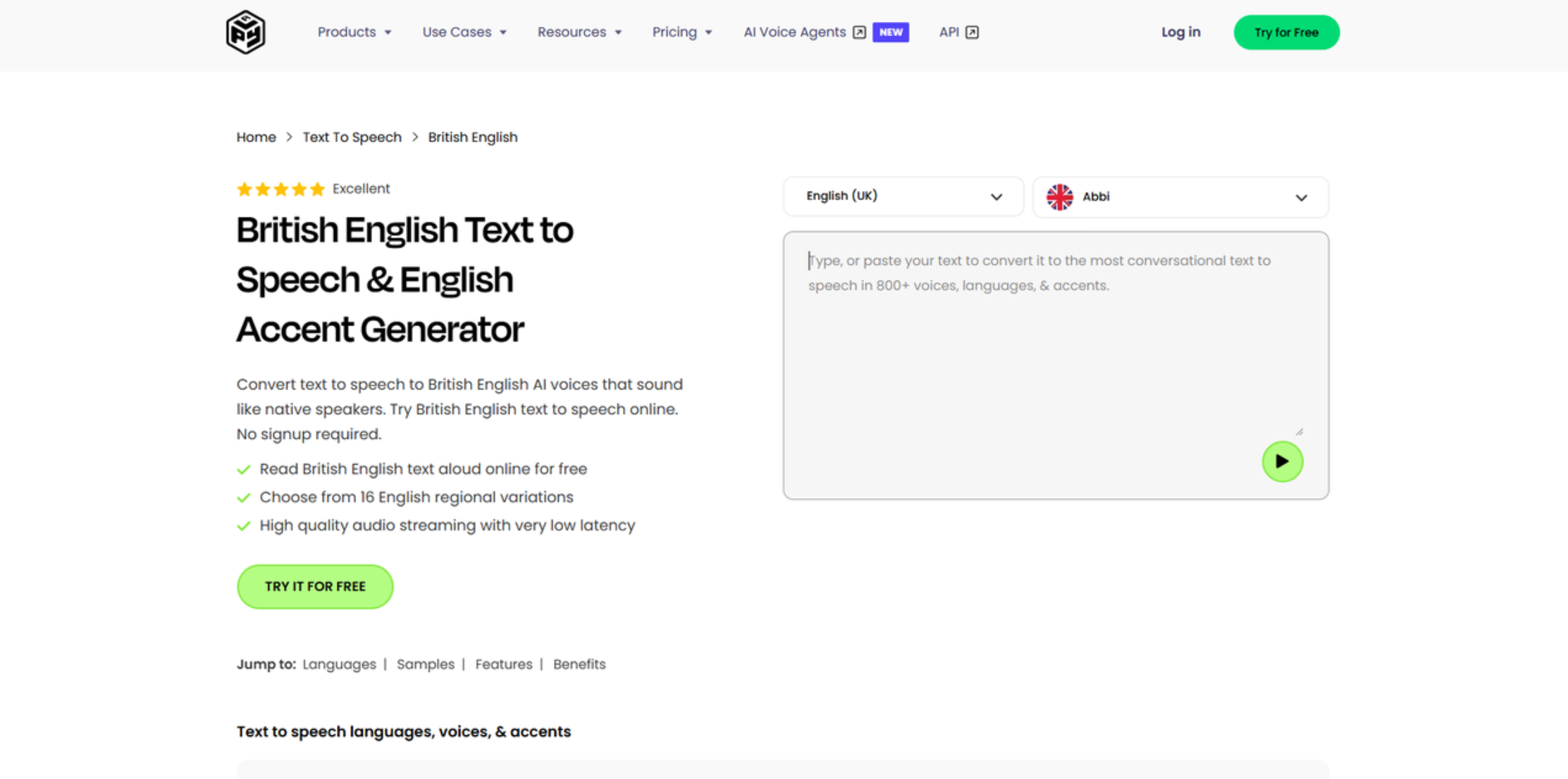Click the Try for Free button
The image size is (1568, 779).
click(x=1286, y=32)
